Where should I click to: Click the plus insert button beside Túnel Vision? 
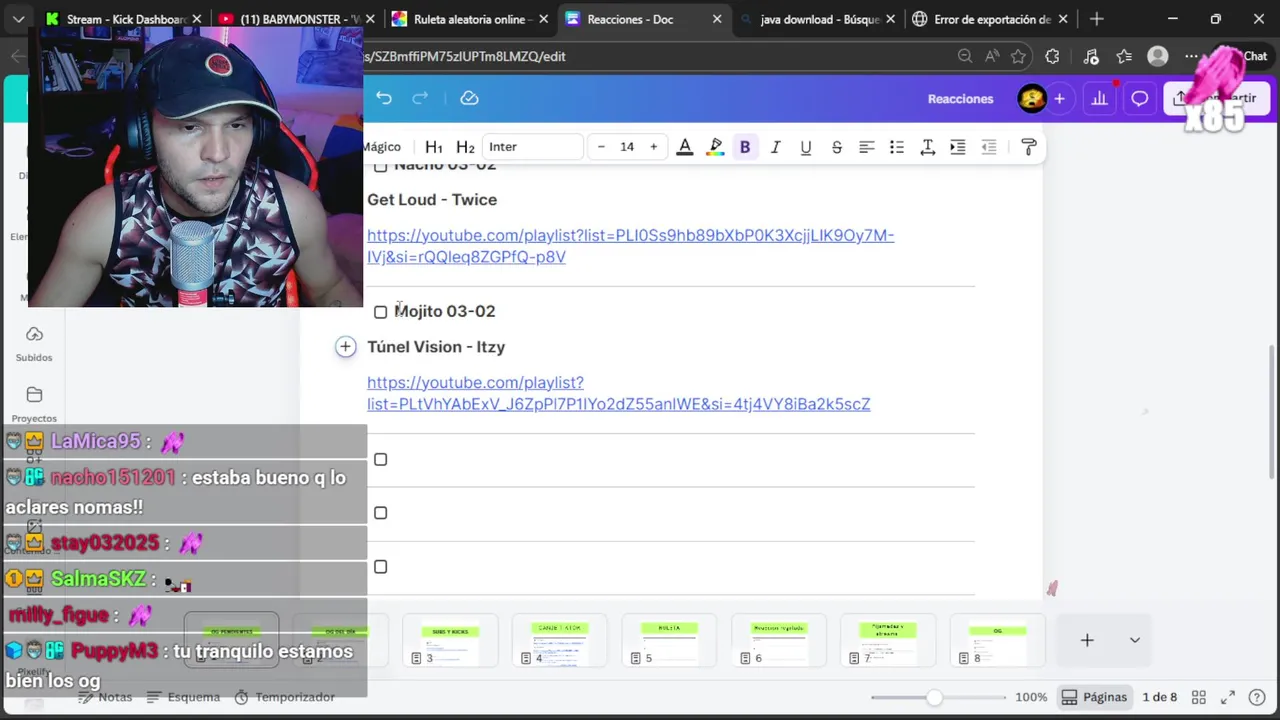pos(345,346)
